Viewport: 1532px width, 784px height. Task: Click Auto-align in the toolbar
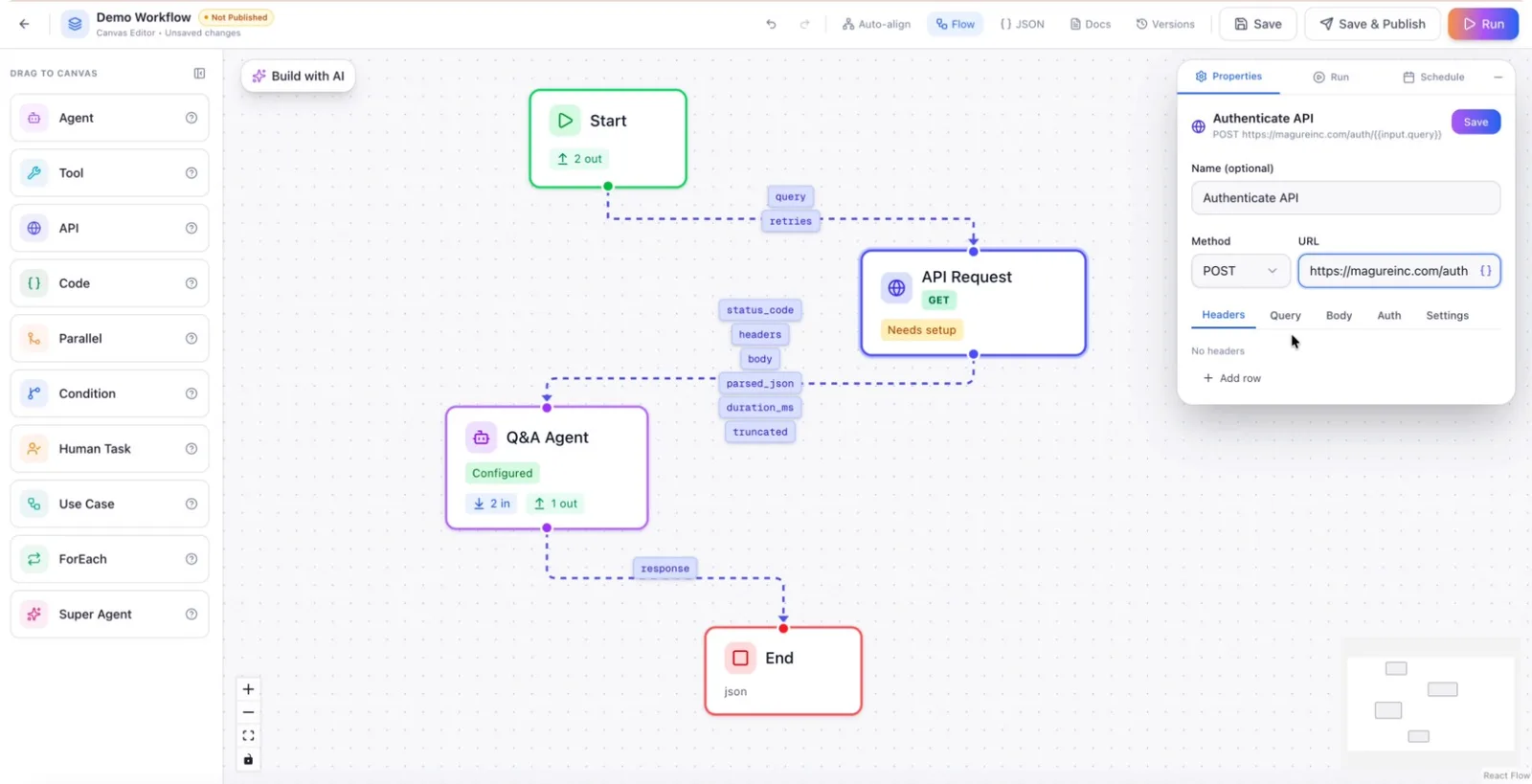tap(876, 24)
